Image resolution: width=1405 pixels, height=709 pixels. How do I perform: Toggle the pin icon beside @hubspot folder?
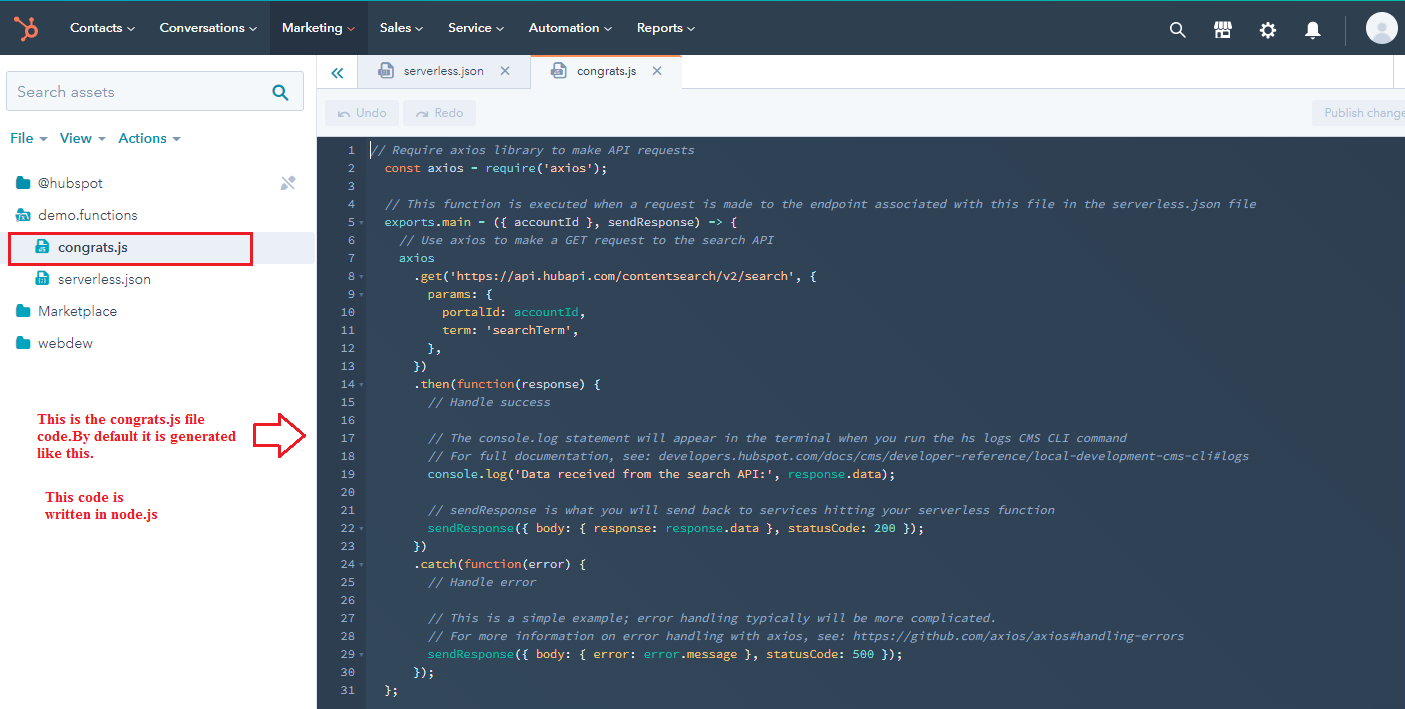288,182
